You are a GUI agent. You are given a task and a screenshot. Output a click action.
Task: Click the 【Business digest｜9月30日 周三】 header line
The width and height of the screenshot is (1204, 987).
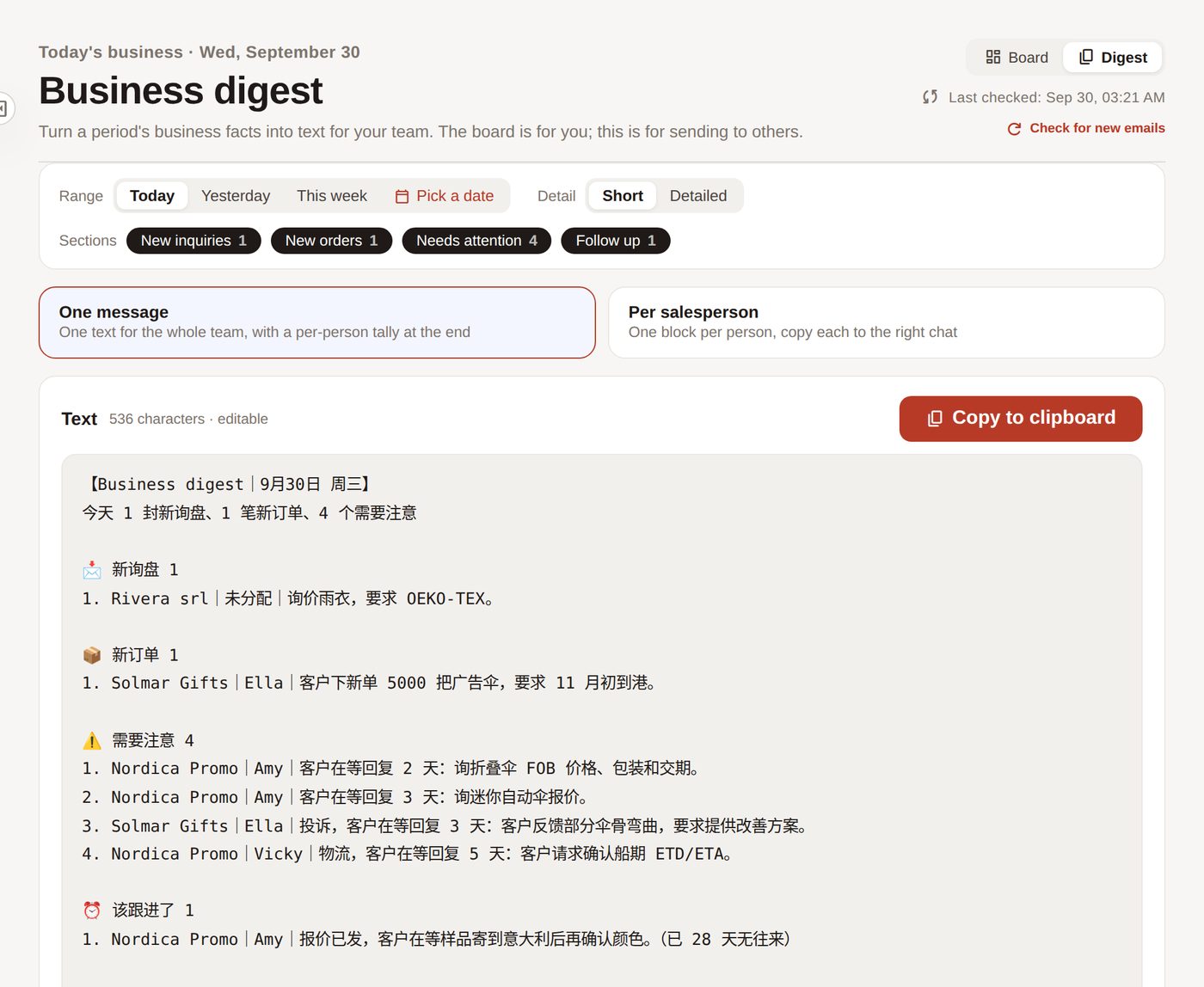tap(228, 484)
